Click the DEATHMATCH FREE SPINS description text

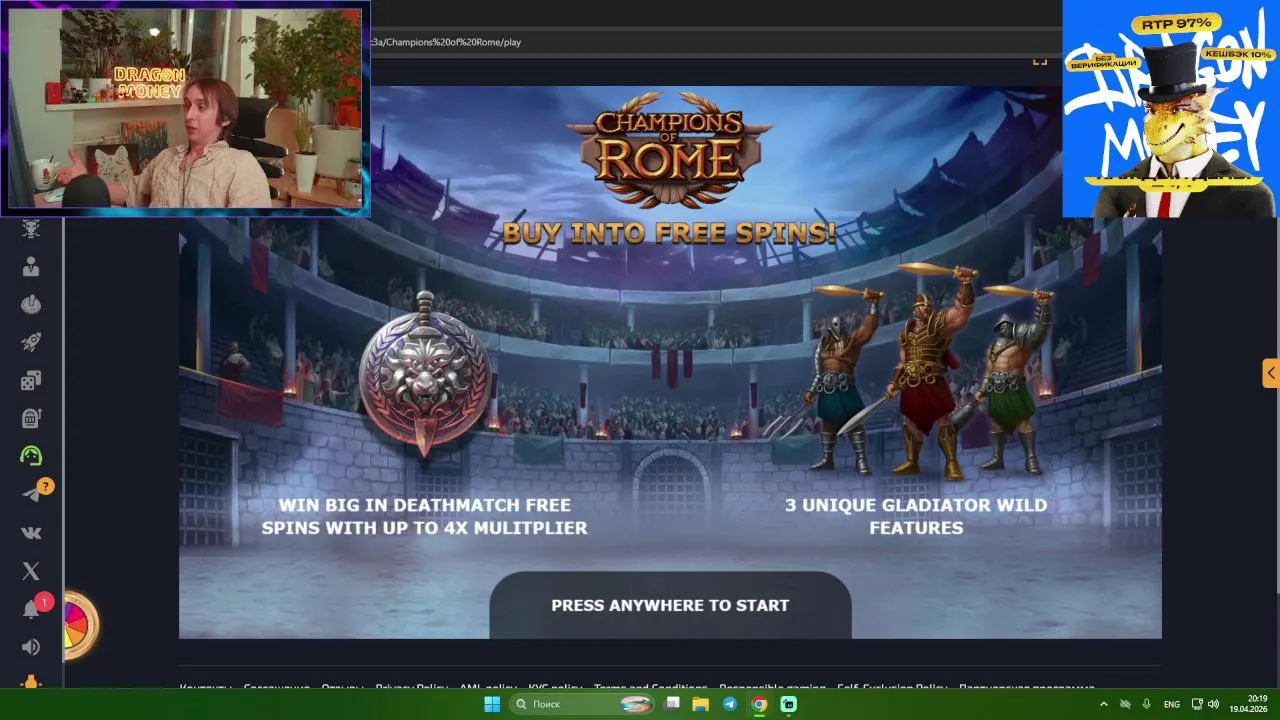pos(425,516)
